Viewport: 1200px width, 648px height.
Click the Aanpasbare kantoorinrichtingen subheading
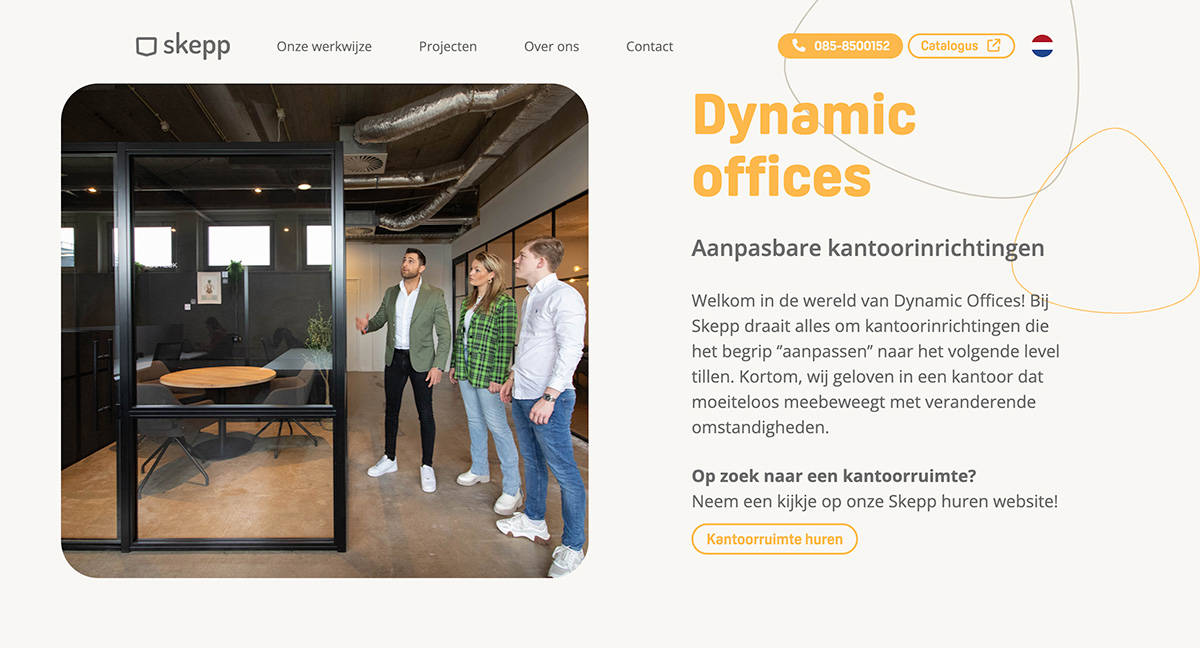[x=867, y=248]
